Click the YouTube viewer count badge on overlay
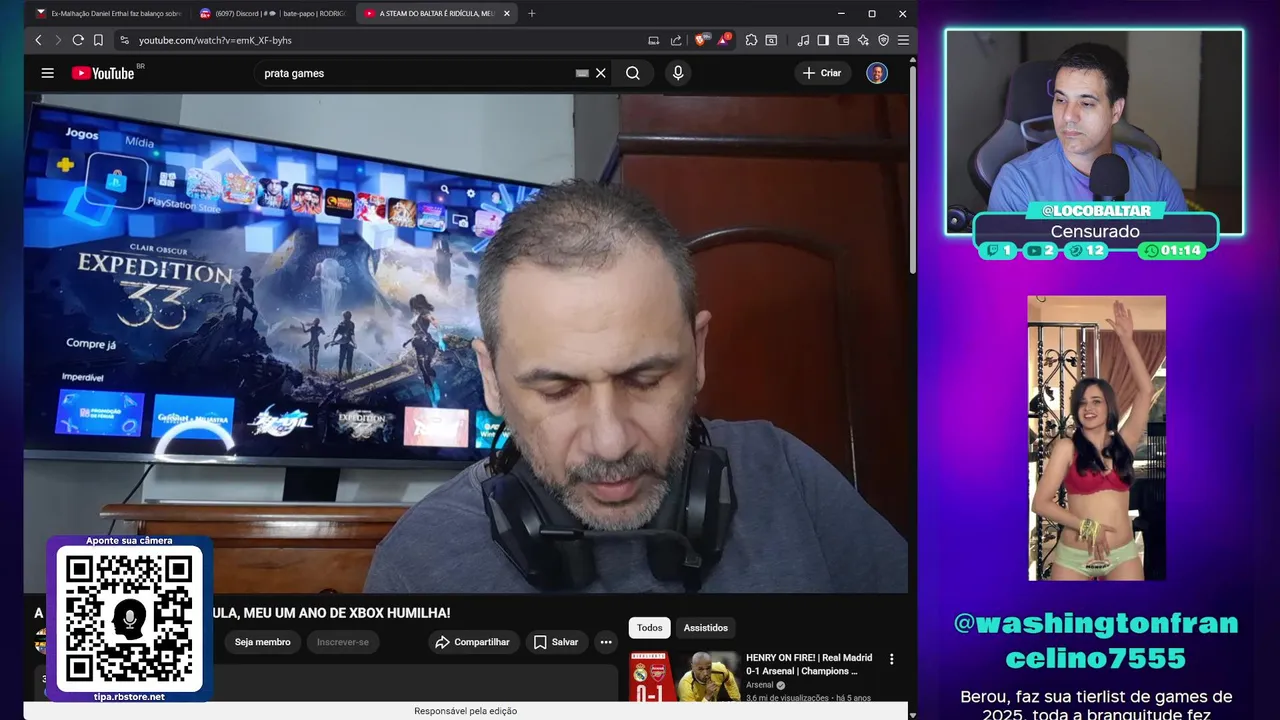Viewport: 1280px width, 720px height. tap(1041, 251)
